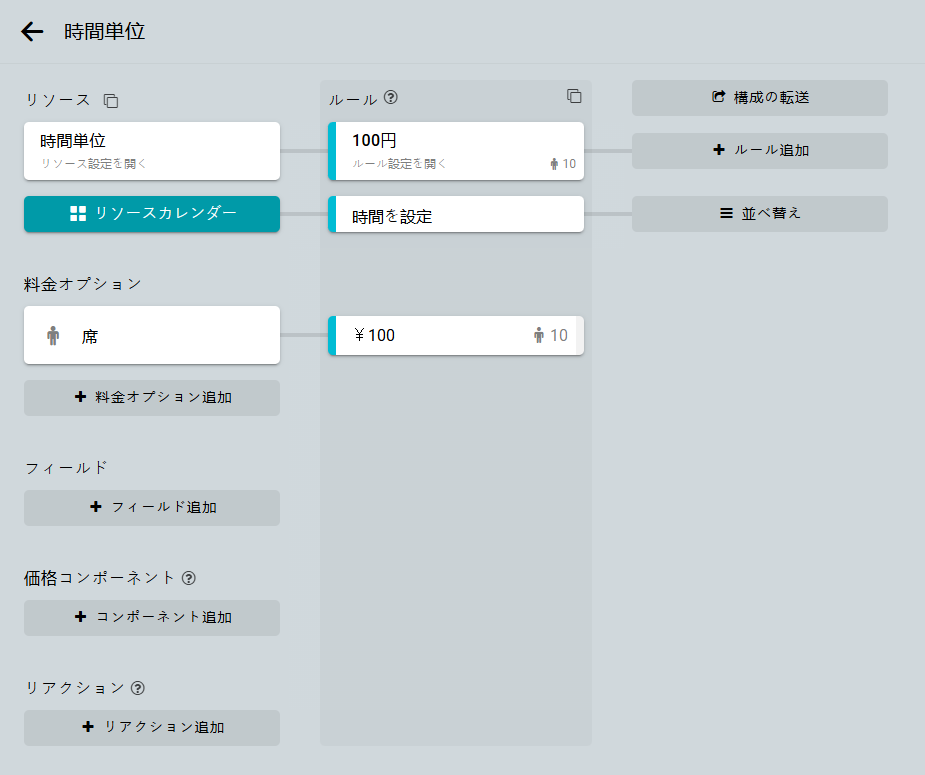
Task: Click help icon beside ルール heading
Action: pos(391,98)
